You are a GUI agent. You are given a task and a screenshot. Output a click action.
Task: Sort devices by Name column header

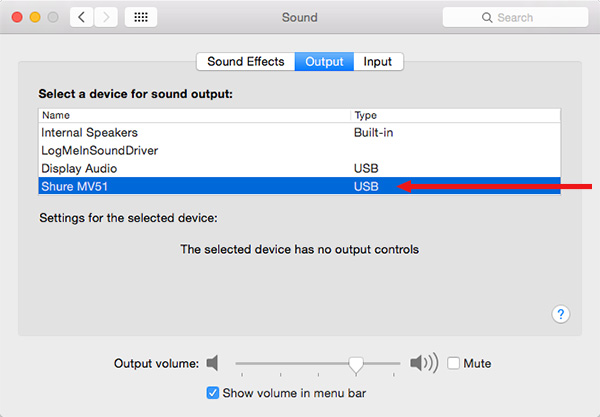(x=194, y=116)
